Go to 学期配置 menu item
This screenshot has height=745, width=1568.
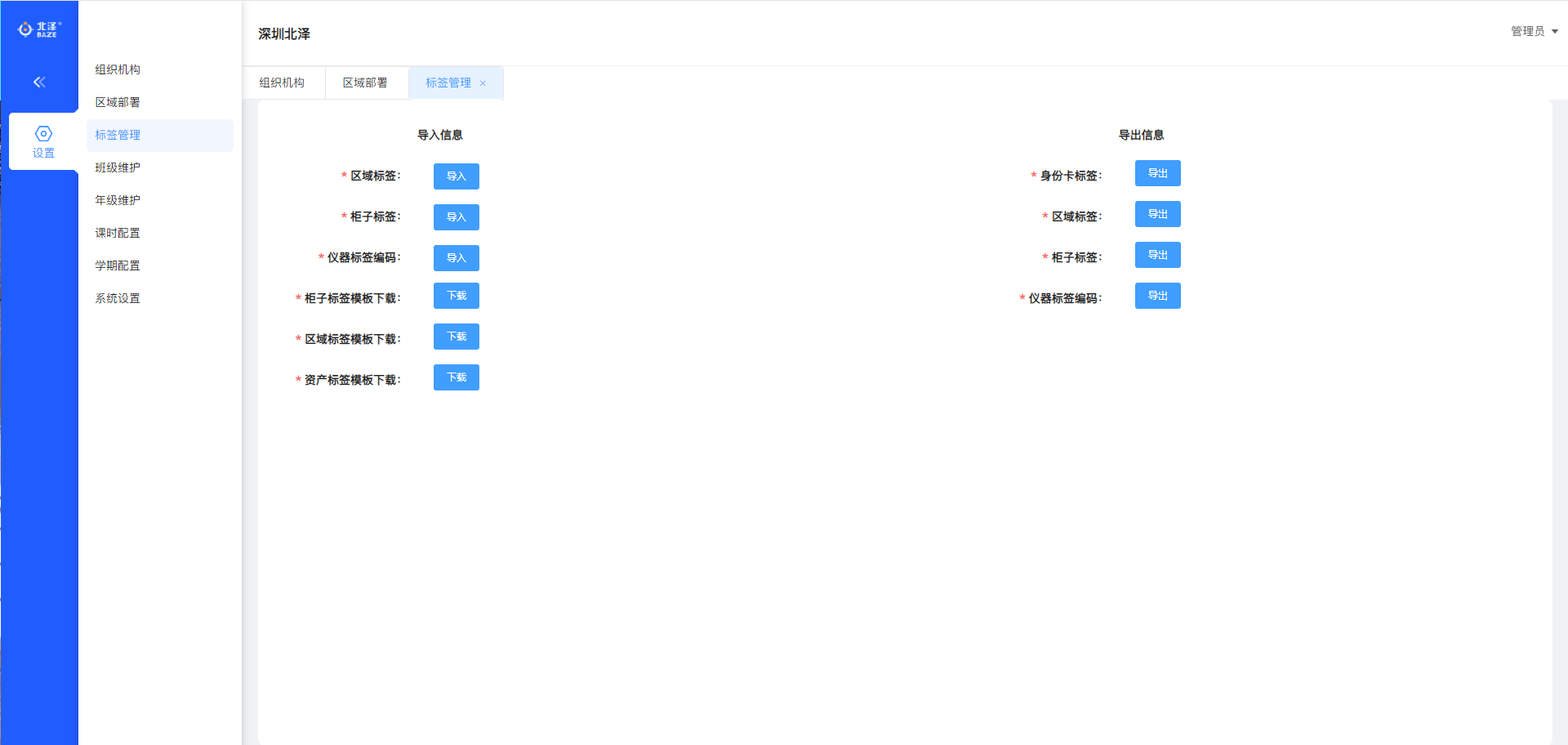tap(118, 265)
